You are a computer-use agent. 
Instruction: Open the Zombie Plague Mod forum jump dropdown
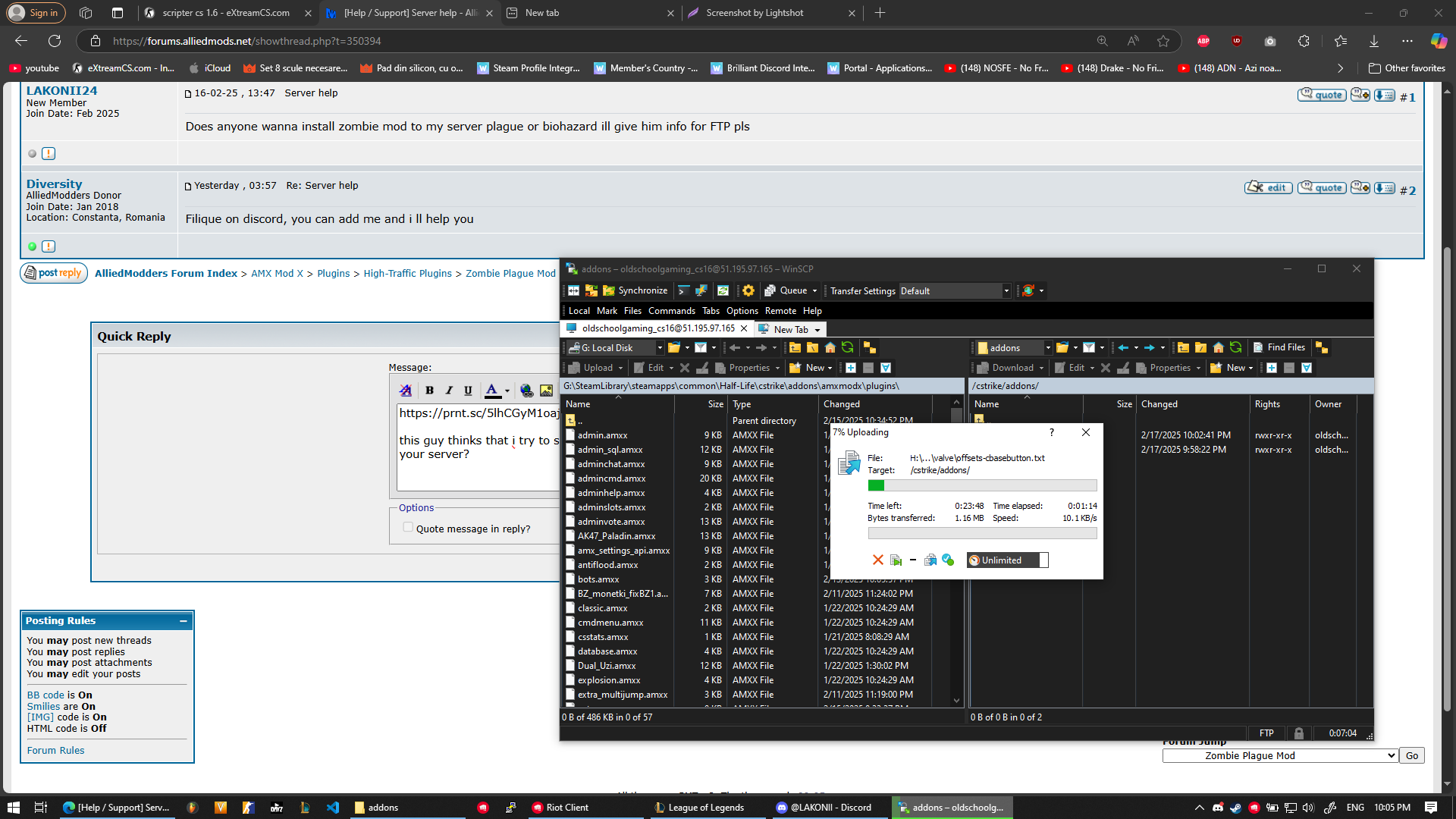pyautogui.click(x=1280, y=755)
